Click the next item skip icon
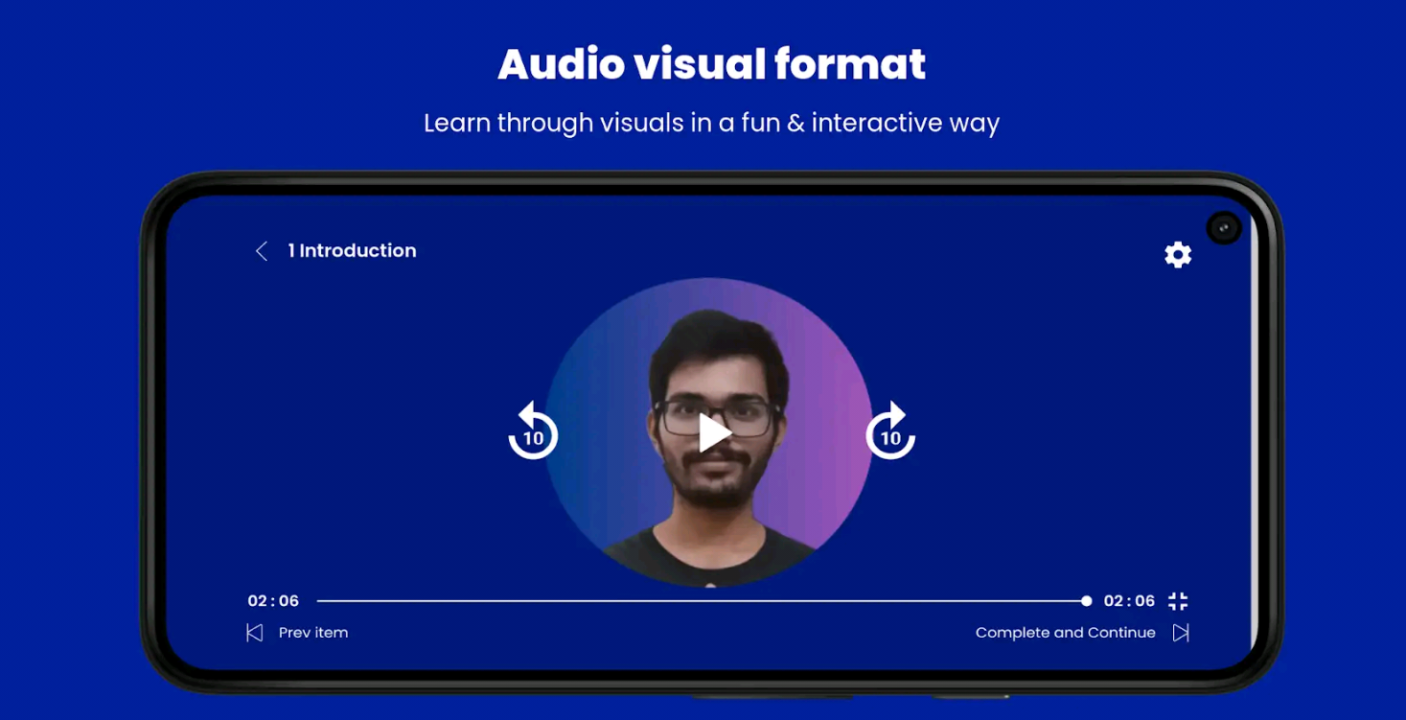This screenshot has height=720, width=1406. (x=1181, y=632)
